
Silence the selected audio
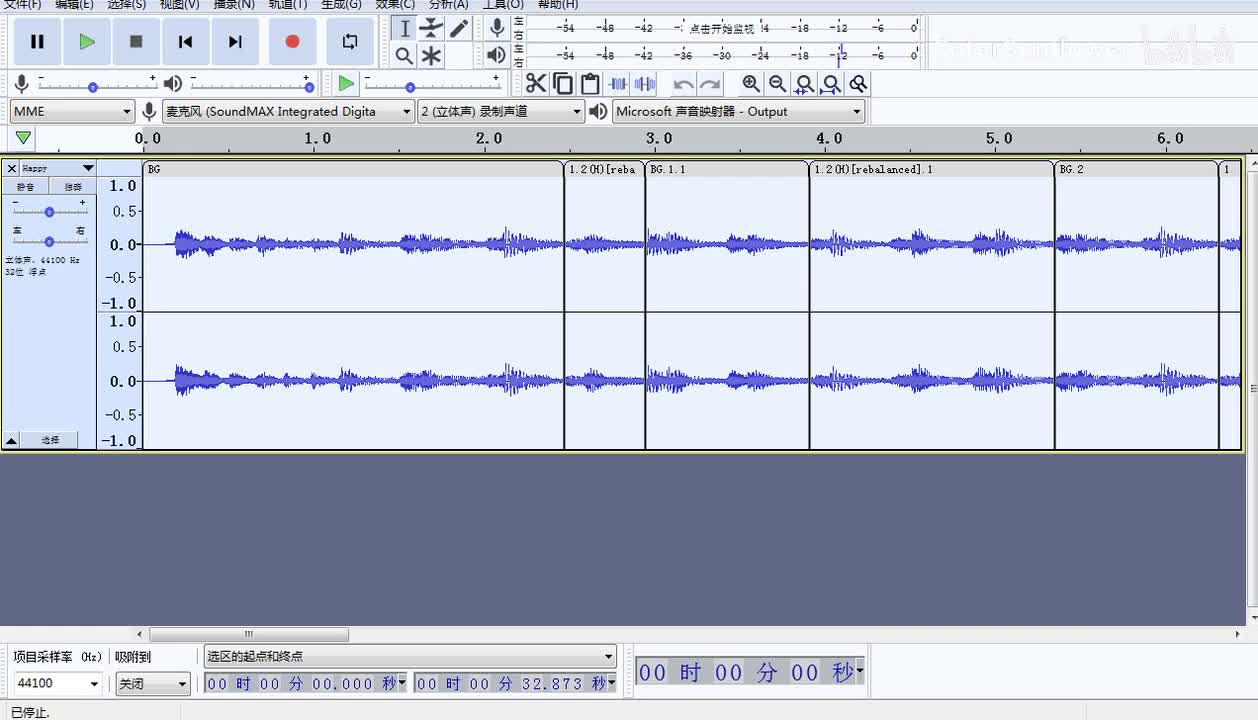coord(646,84)
